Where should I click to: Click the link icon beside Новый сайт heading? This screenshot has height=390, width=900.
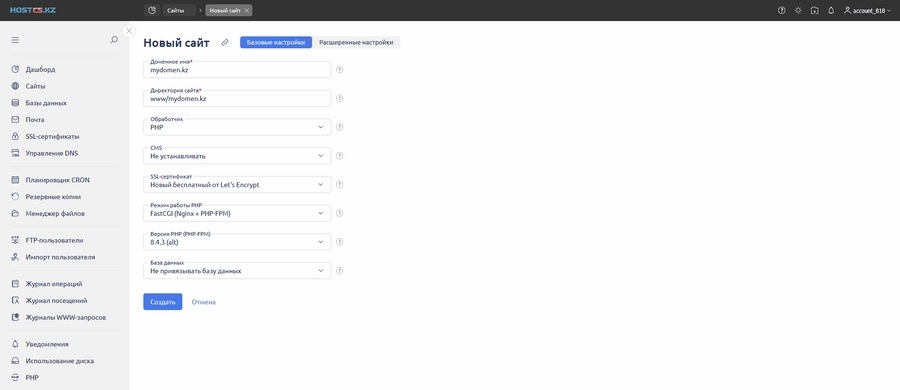[x=225, y=43]
